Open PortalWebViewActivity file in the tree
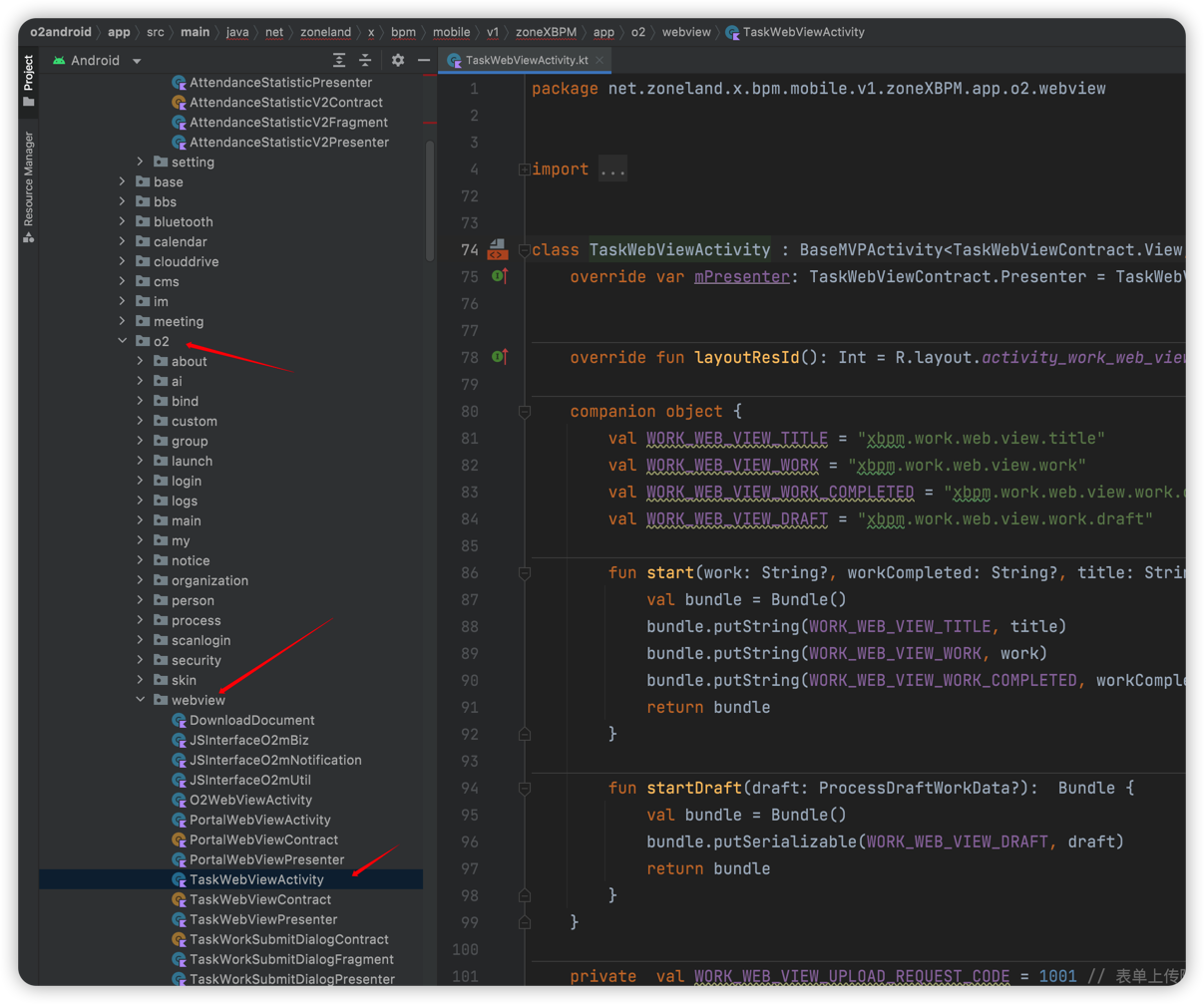This screenshot has width=1204, height=1004. point(259,820)
